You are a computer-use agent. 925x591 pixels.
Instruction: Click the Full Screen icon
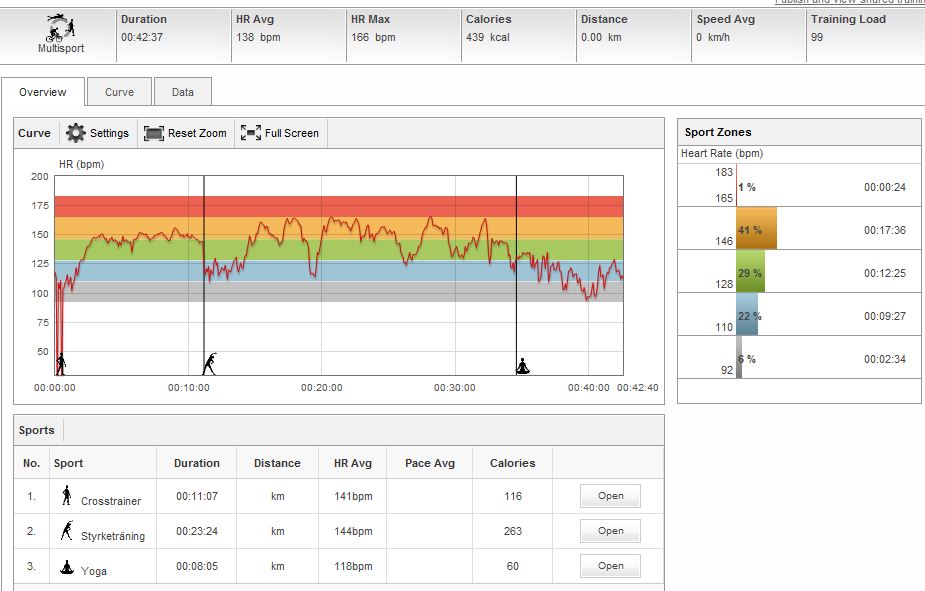click(250, 133)
